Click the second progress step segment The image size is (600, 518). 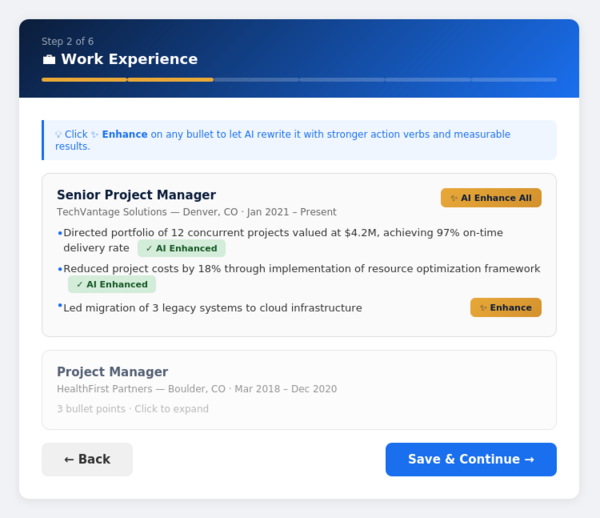(170, 80)
